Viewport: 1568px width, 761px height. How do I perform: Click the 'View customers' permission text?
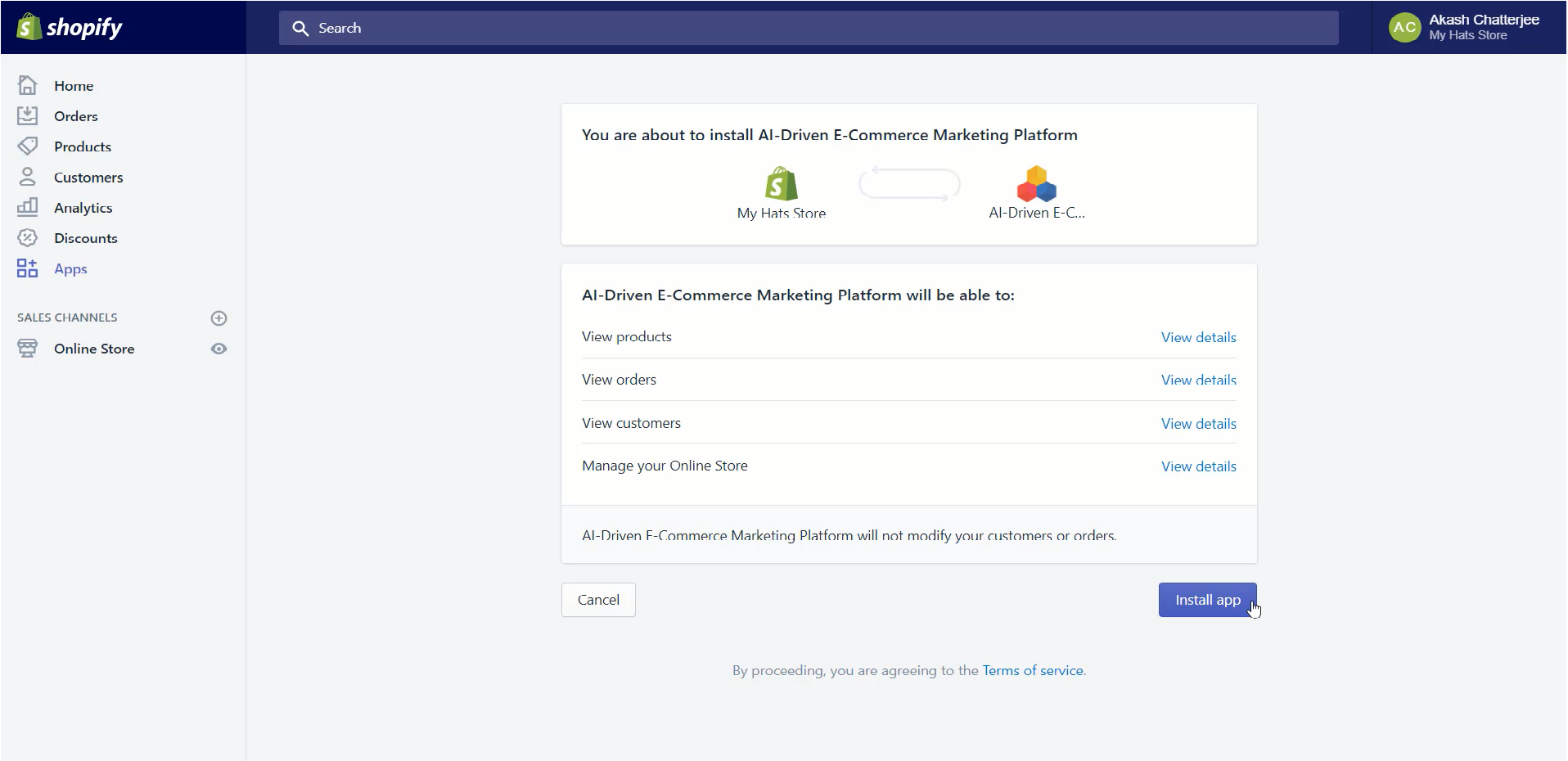tap(631, 423)
